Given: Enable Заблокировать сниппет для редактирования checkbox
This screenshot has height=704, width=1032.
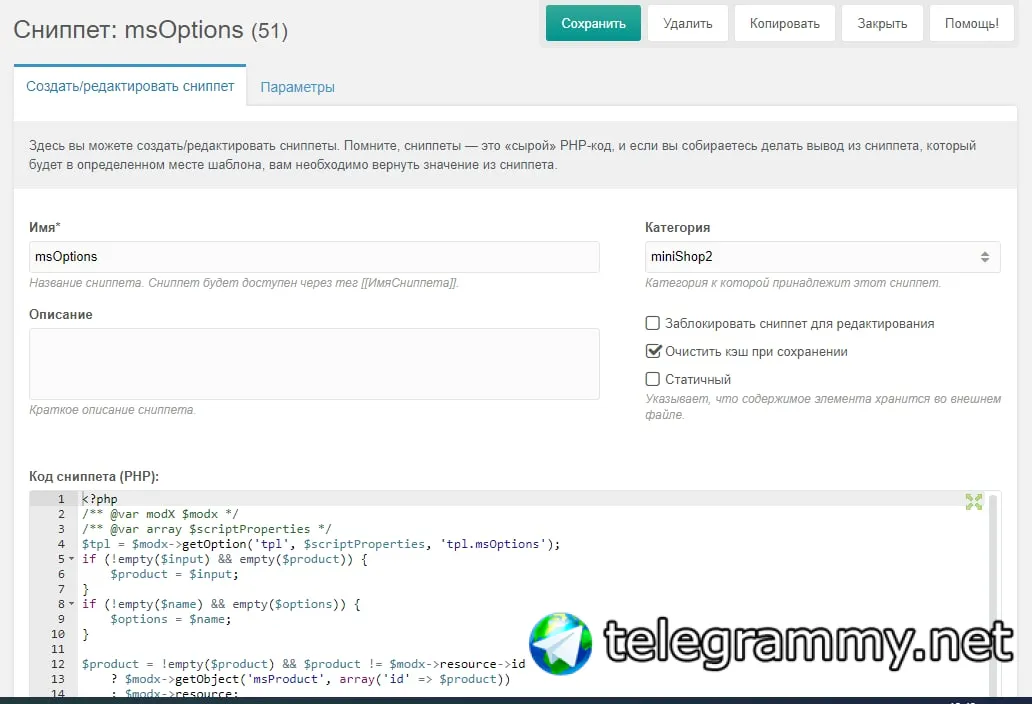Looking at the screenshot, I should [652, 323].
